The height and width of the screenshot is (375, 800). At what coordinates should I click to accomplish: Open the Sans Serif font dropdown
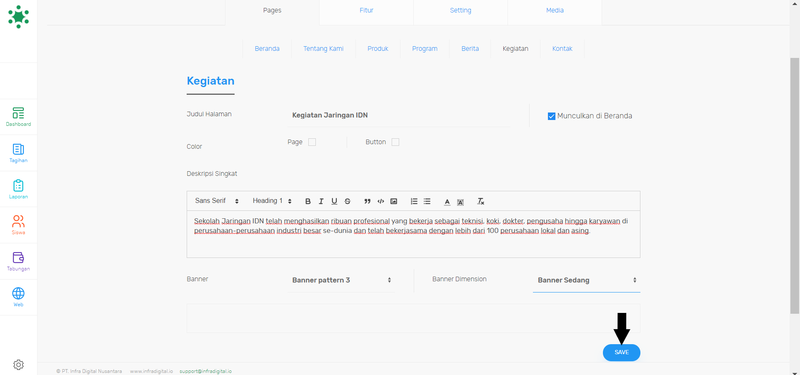[217, 201]
